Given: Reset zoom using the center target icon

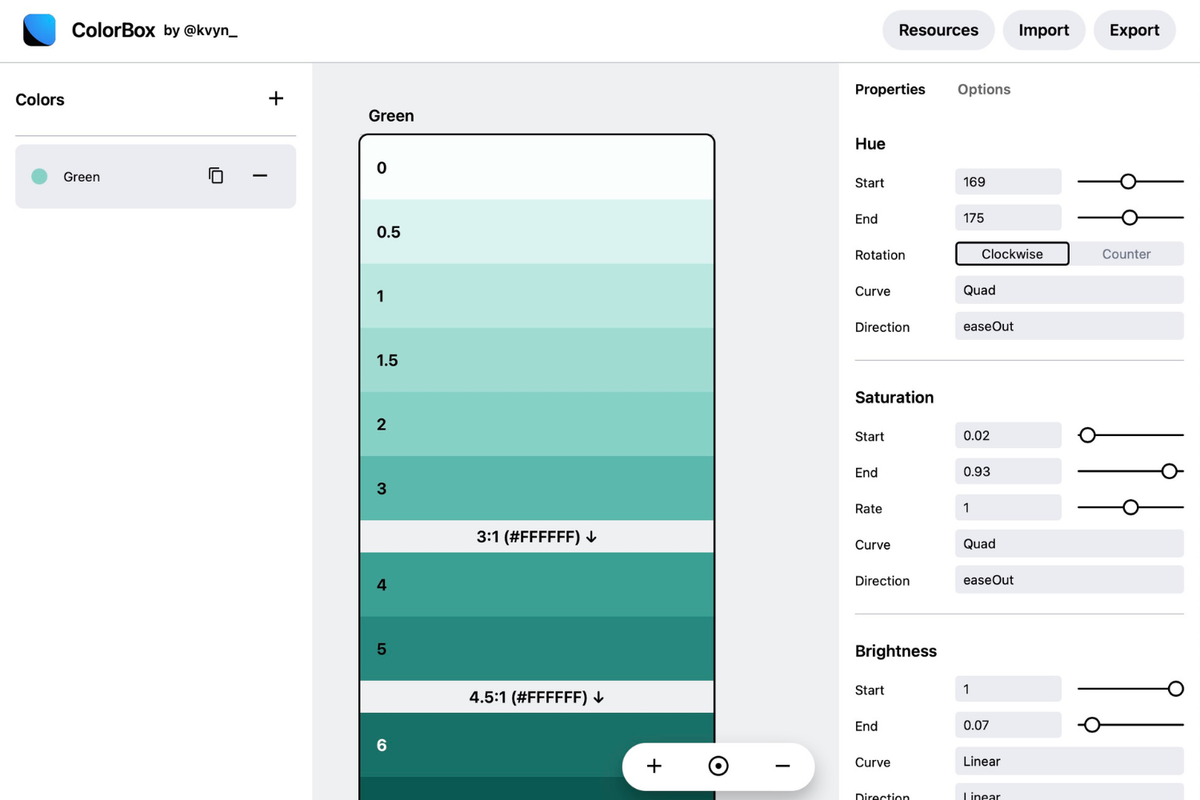Looking at the screenshot, I should [x=718, y=766].
